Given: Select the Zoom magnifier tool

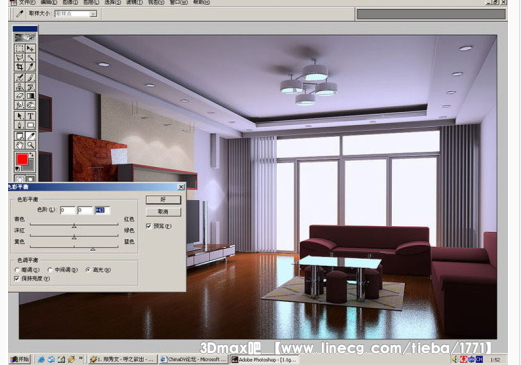Looking at the screenshot, I should (x=30, y=145).
